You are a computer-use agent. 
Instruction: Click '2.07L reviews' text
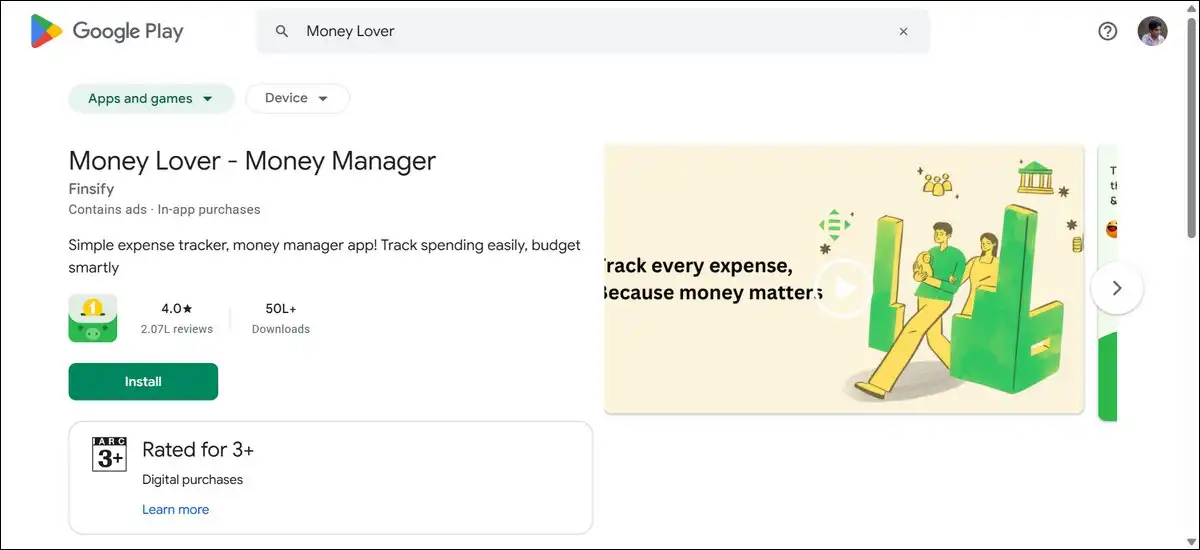click(x=177, y=329)
